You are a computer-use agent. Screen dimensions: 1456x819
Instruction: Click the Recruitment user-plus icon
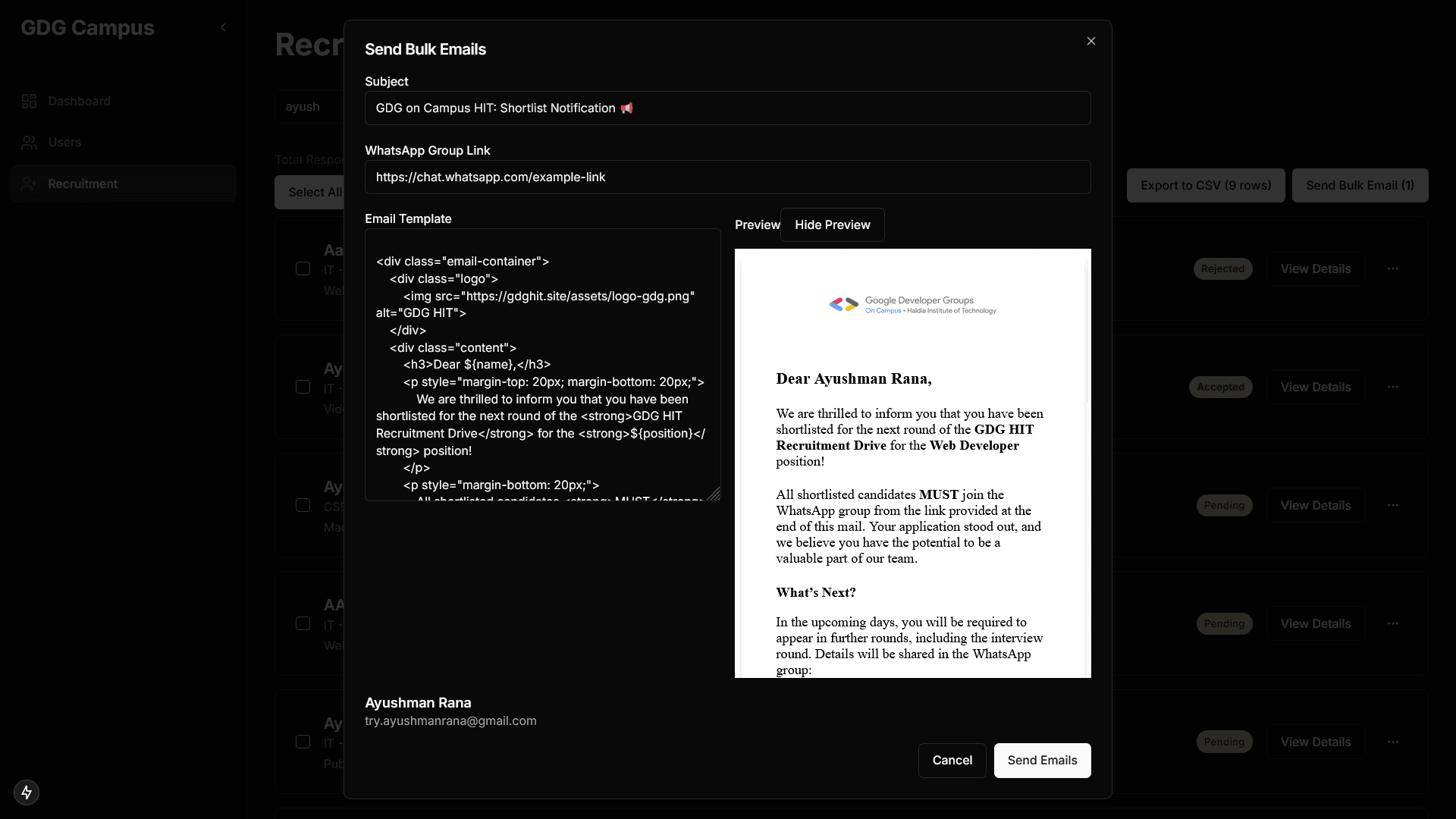(29, 184)
